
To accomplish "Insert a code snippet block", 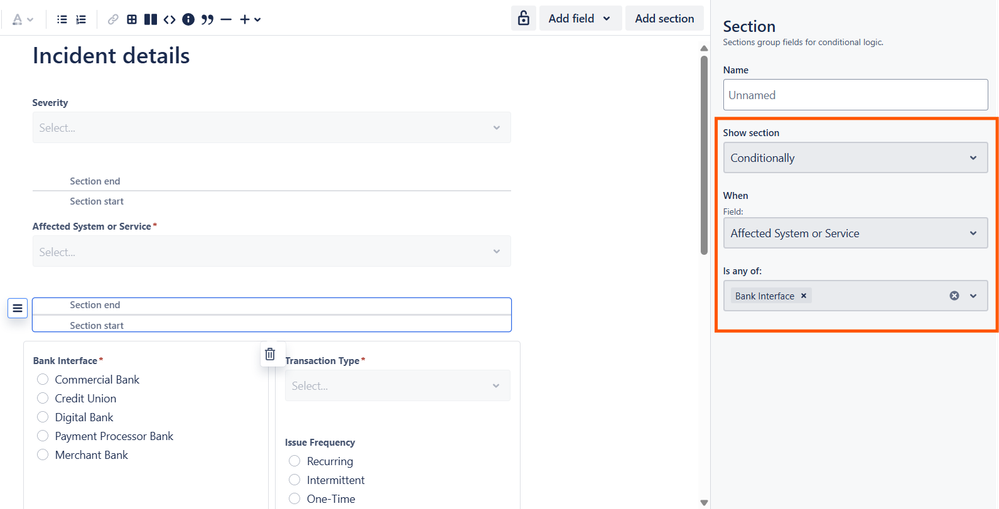I will tap(169, 20).
